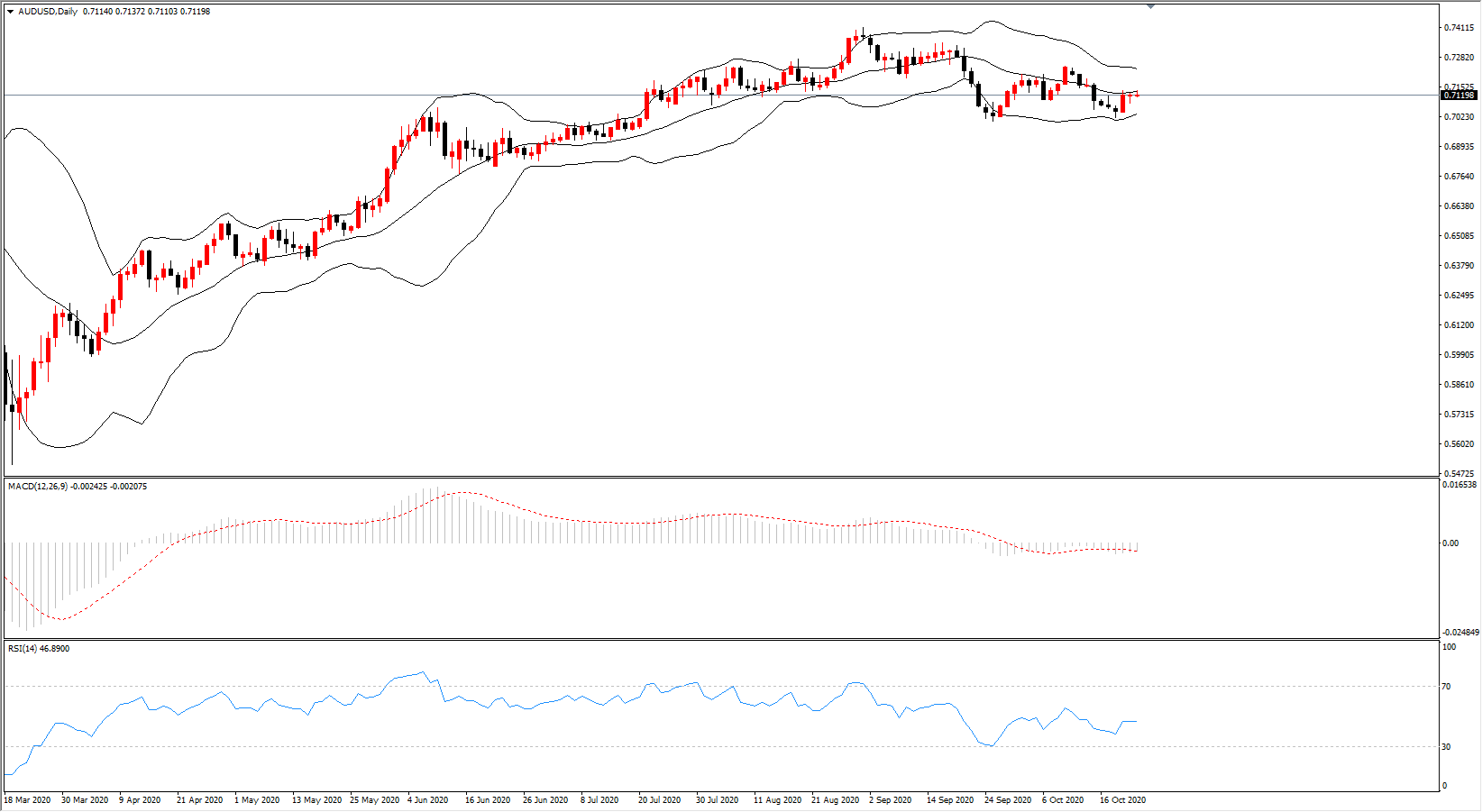Image resolution: width=1482 pixels, height=812 pixels.
Task: Click the 21 Apr 2020 date label
Action: (x=200, y=800)
